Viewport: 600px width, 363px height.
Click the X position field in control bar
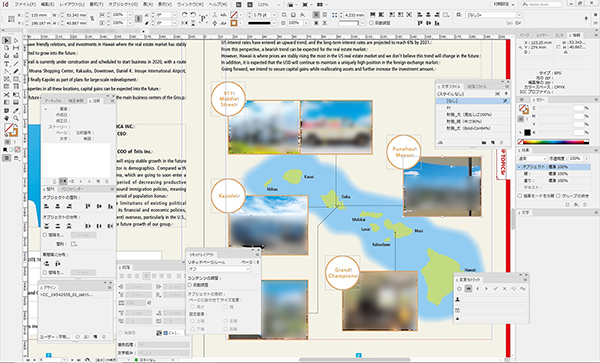(x=41, y=15)
